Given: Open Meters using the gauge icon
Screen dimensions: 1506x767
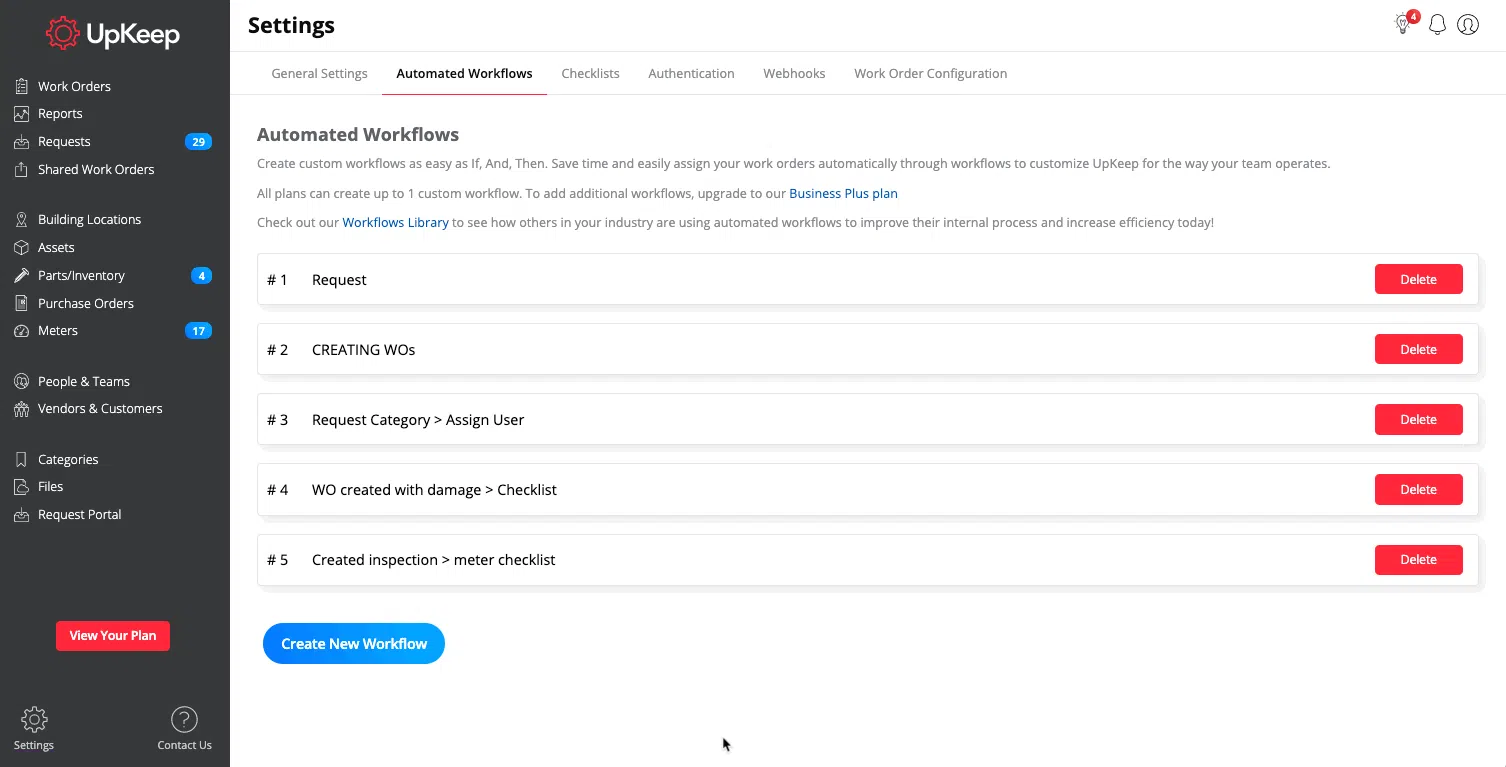Looking at the screenshot, I should click(x=21, y=331).
